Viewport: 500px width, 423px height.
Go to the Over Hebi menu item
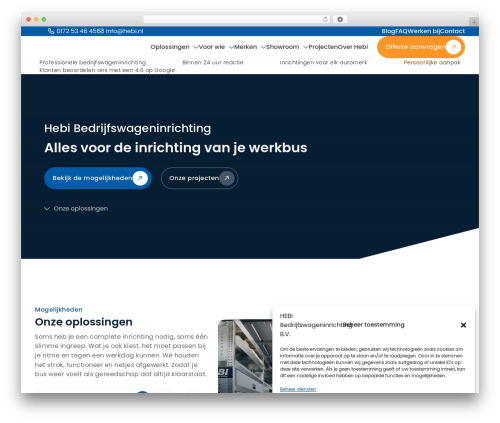coord(353,47)
